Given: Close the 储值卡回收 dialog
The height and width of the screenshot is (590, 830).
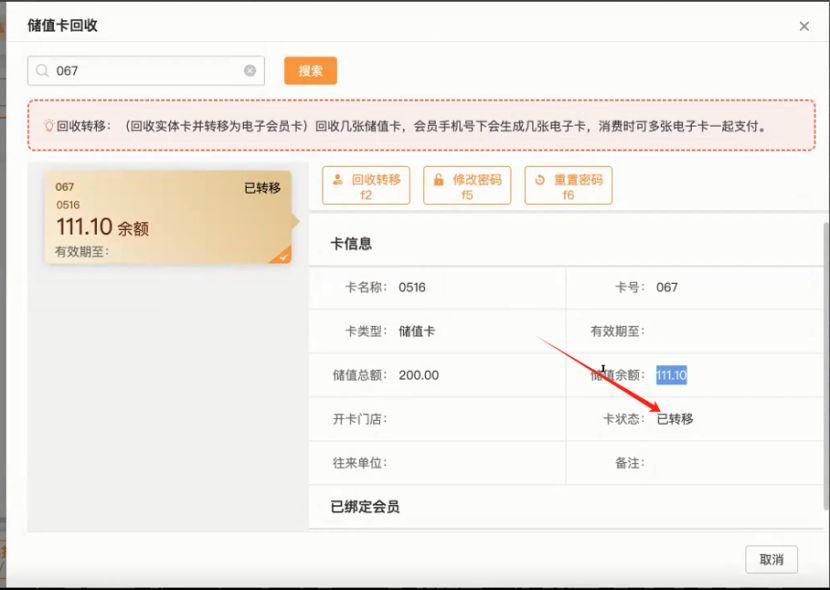Looking at the screenshot, I should pos(804,26).
